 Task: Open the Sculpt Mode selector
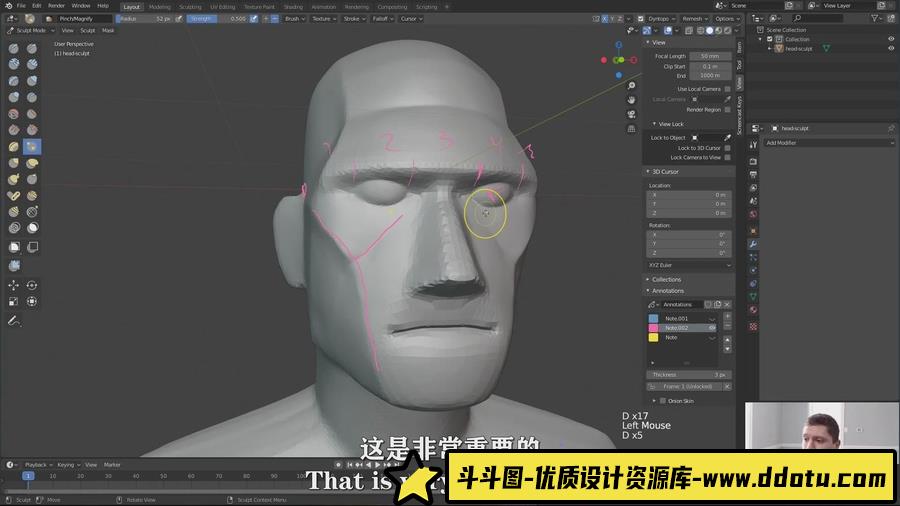point(30,30)
